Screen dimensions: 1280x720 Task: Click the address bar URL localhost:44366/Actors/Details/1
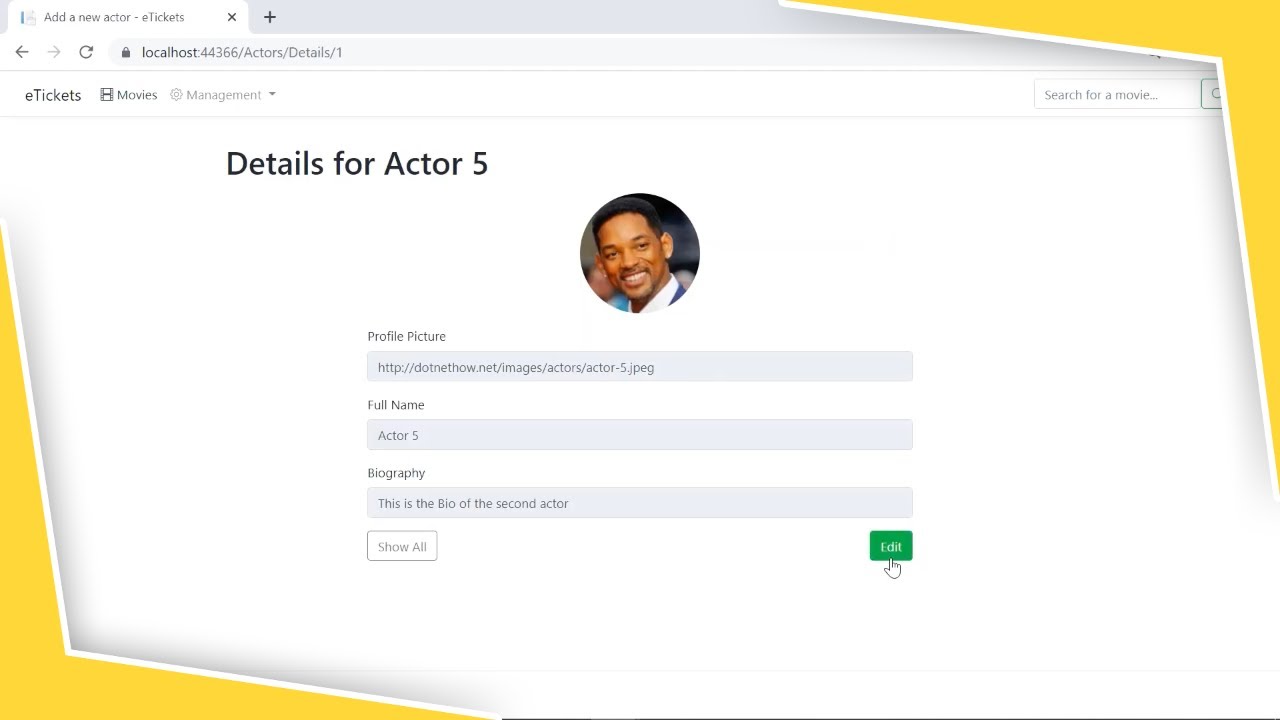pos(242,52)
